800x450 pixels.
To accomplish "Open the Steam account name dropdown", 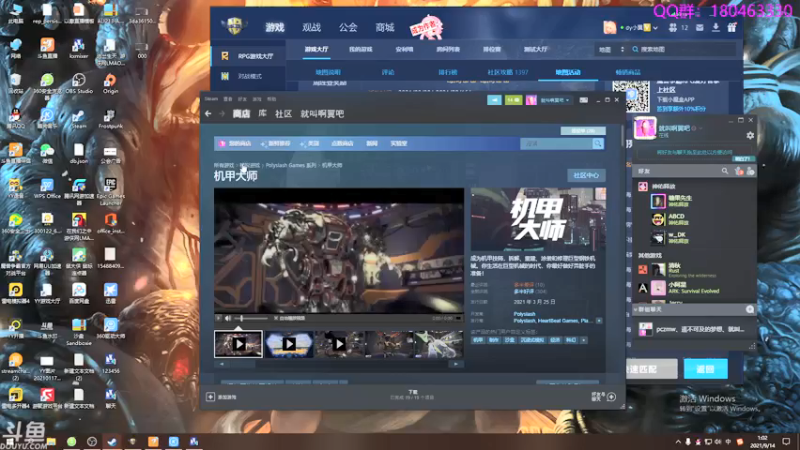I will coord(555,100).
